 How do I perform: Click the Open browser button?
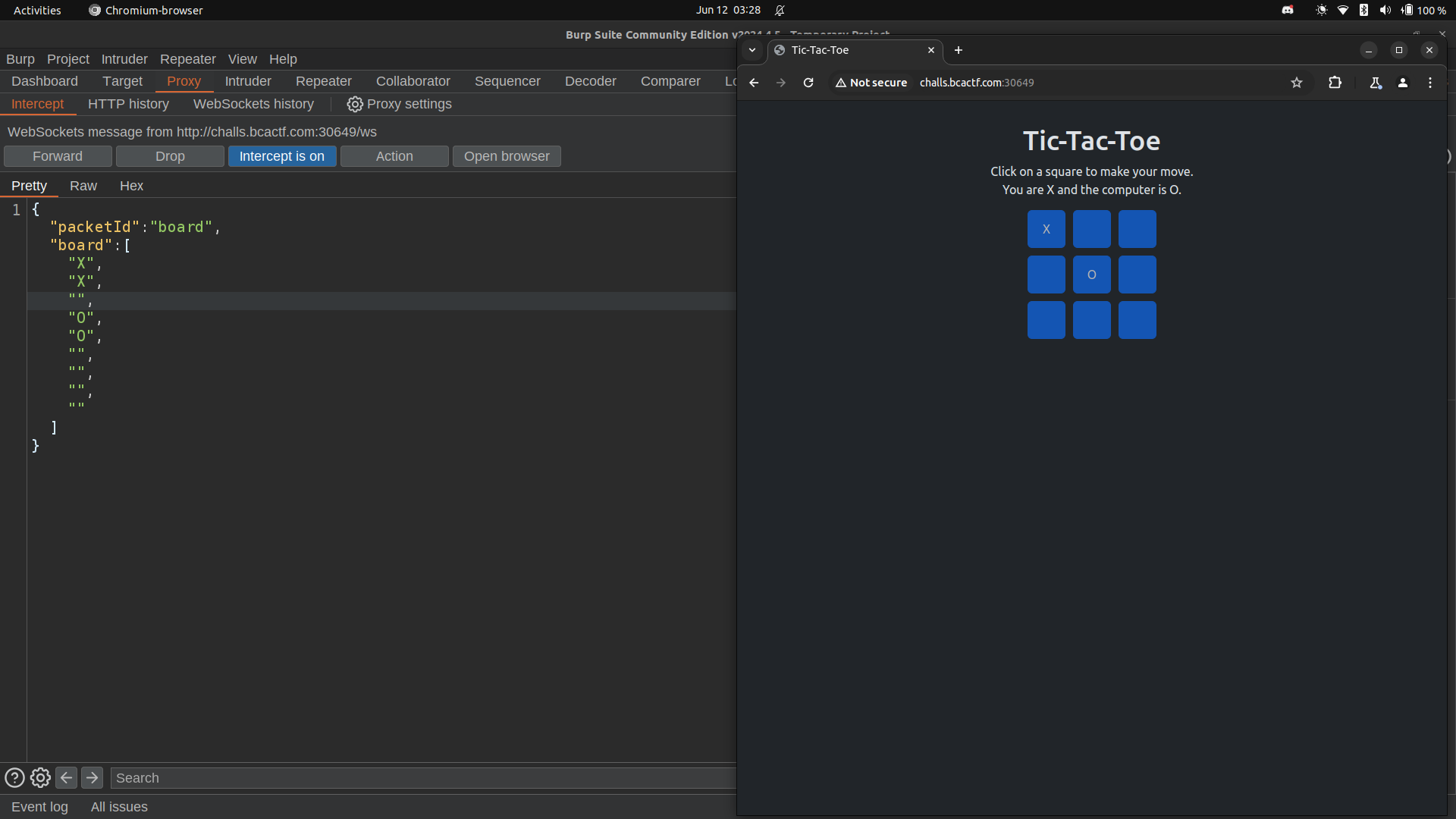click(506, 156)
